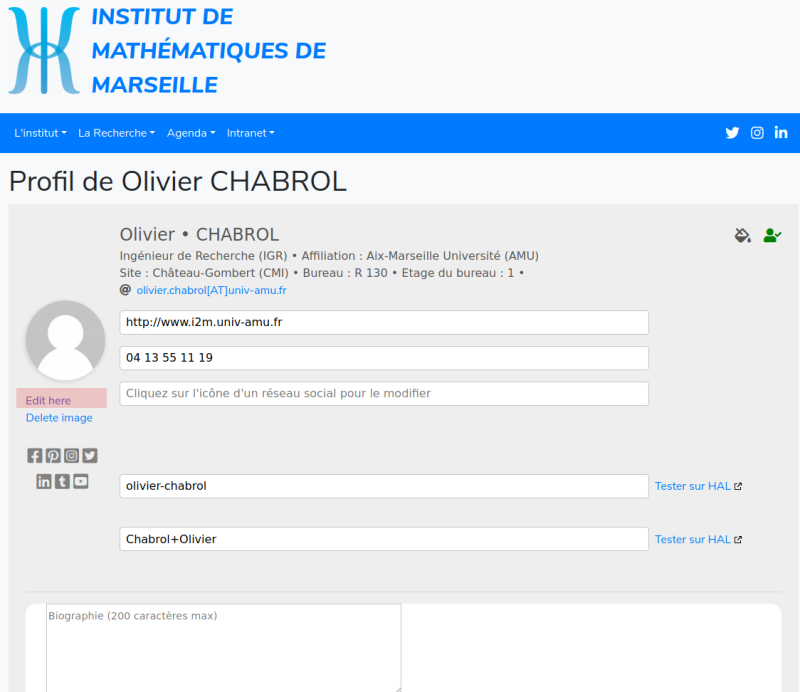This screenshot has height=692, width=800.
Task: Click into the Biographie text area
Action: 223,650
